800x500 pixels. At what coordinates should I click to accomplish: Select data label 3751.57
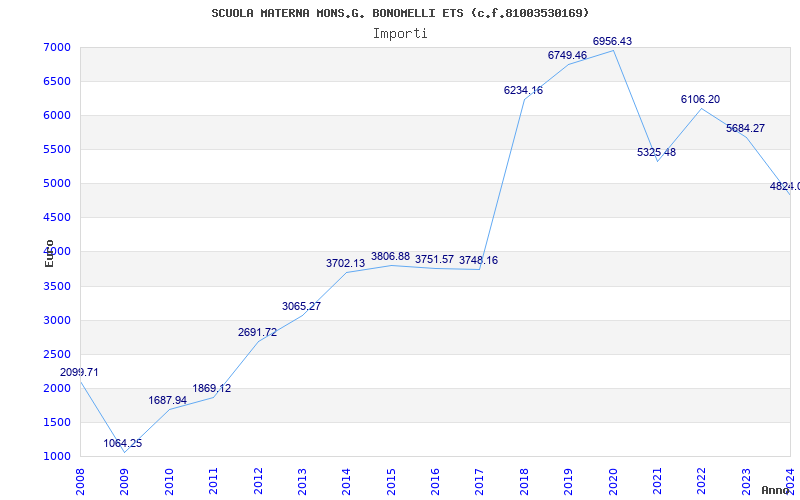(434, 260)
